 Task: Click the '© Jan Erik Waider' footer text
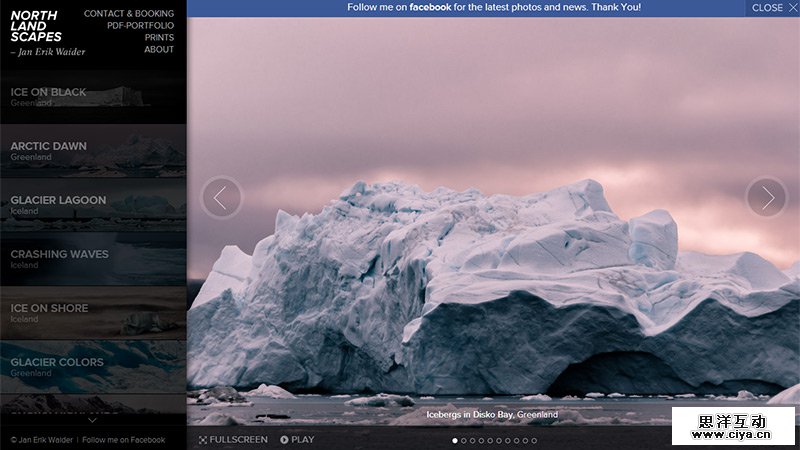pyautogui.click(x=42, y=440)
